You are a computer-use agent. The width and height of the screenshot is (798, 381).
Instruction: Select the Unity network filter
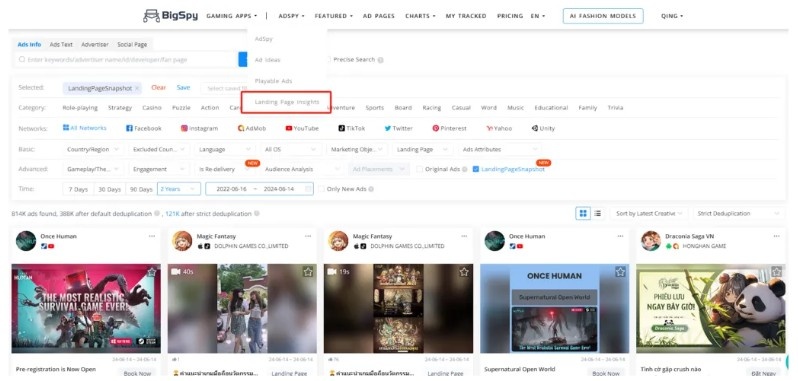543,128
